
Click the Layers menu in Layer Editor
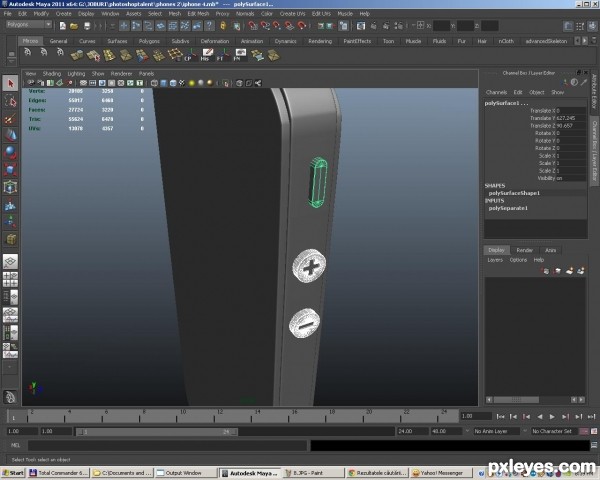tap(495, 260)
